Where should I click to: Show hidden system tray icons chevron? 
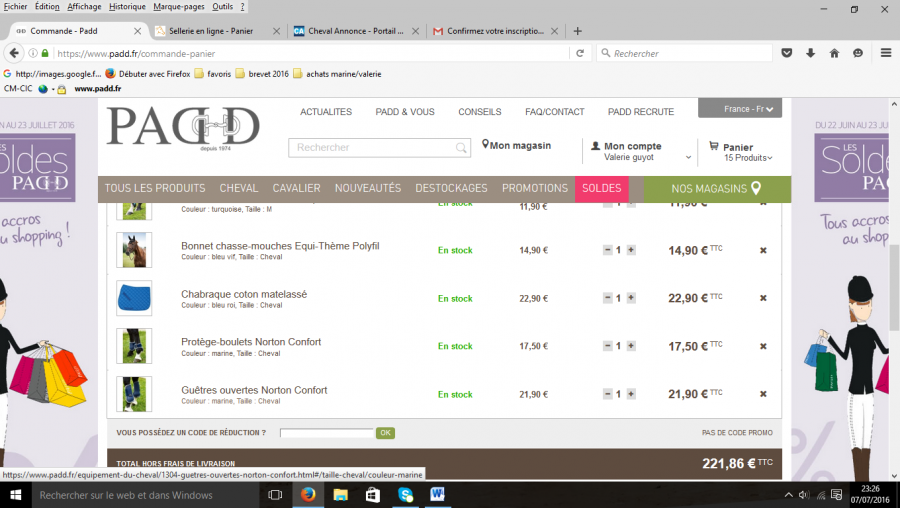pos(789,495)
